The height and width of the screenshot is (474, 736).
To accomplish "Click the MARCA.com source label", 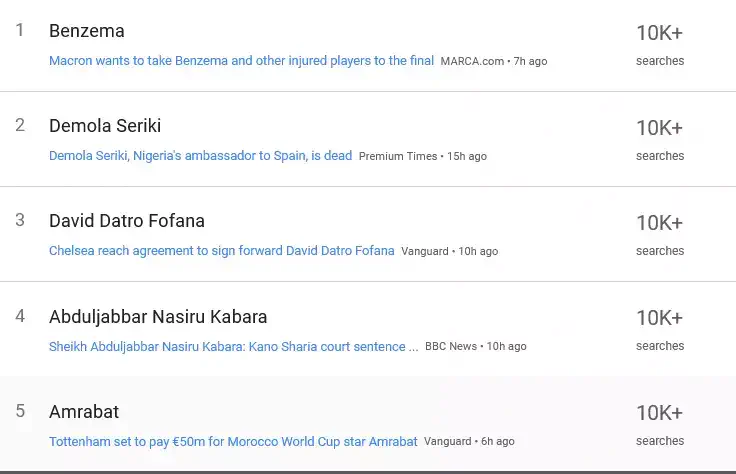I will pyautogui.click(x=472, y=61).
